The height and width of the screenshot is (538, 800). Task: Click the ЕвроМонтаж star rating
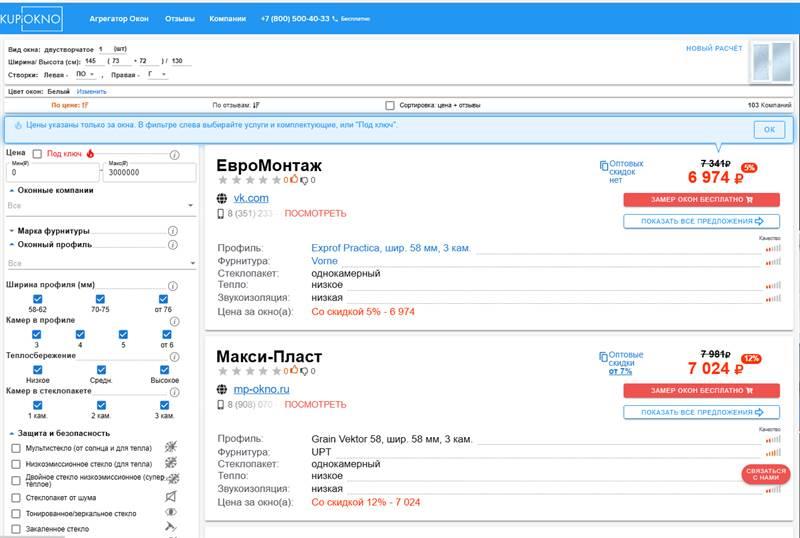tap(249, 180)
